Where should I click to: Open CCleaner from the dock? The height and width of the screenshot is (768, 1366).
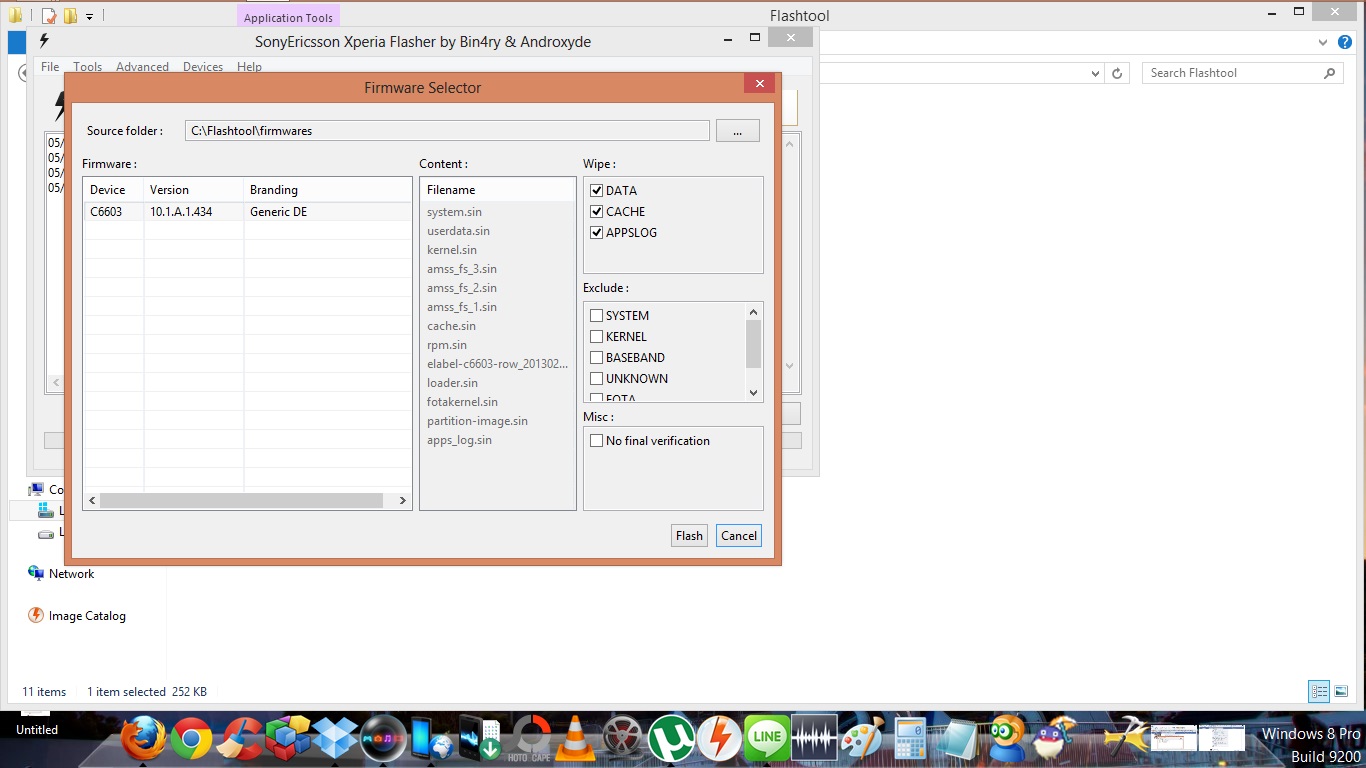click(x=241, y=740)
